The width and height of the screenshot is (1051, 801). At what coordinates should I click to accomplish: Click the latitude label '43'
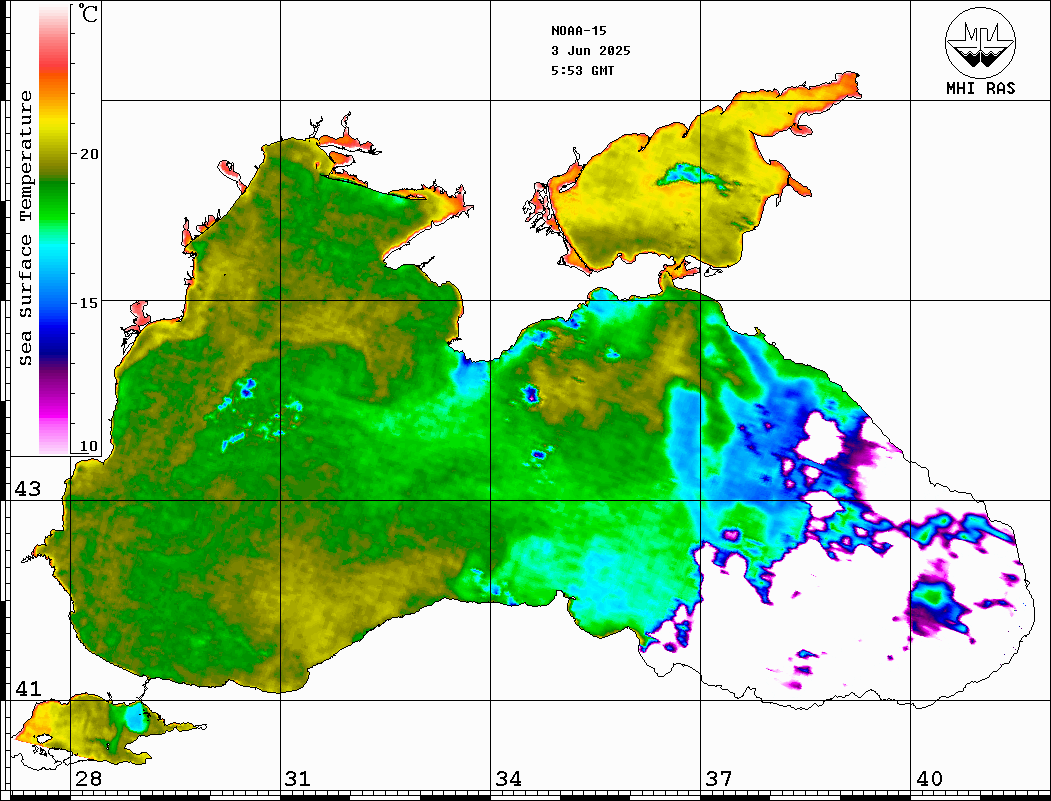(x=28, y=489)
